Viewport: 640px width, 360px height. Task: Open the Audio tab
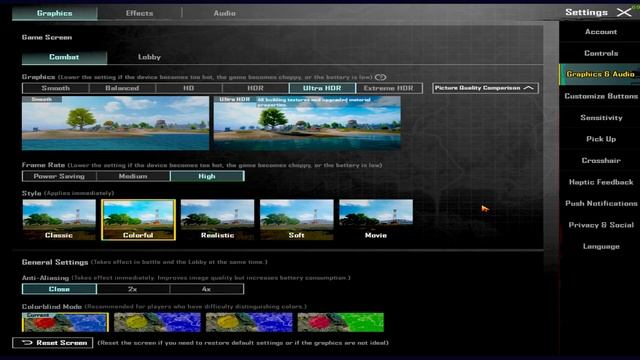(x=224, y=13)
